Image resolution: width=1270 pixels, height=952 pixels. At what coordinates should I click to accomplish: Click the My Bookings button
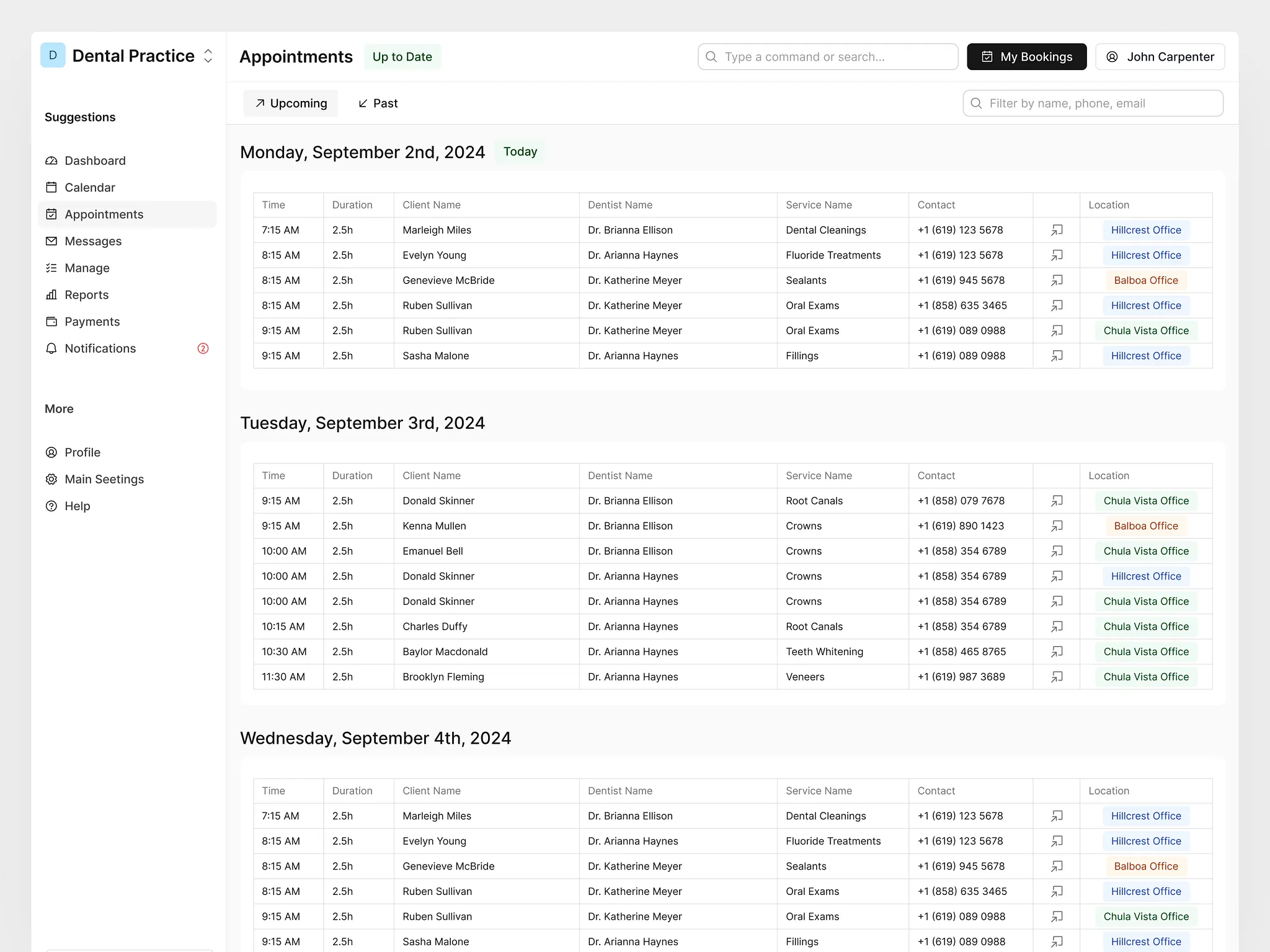click(1026, 57)
